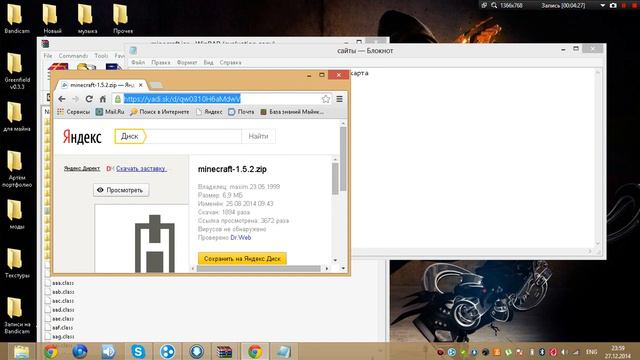Screen dimensions: 640x360
Task: Open the База знаний Майнкрафт bookmark
Action: pyautogui.click(x=292, y=111)
